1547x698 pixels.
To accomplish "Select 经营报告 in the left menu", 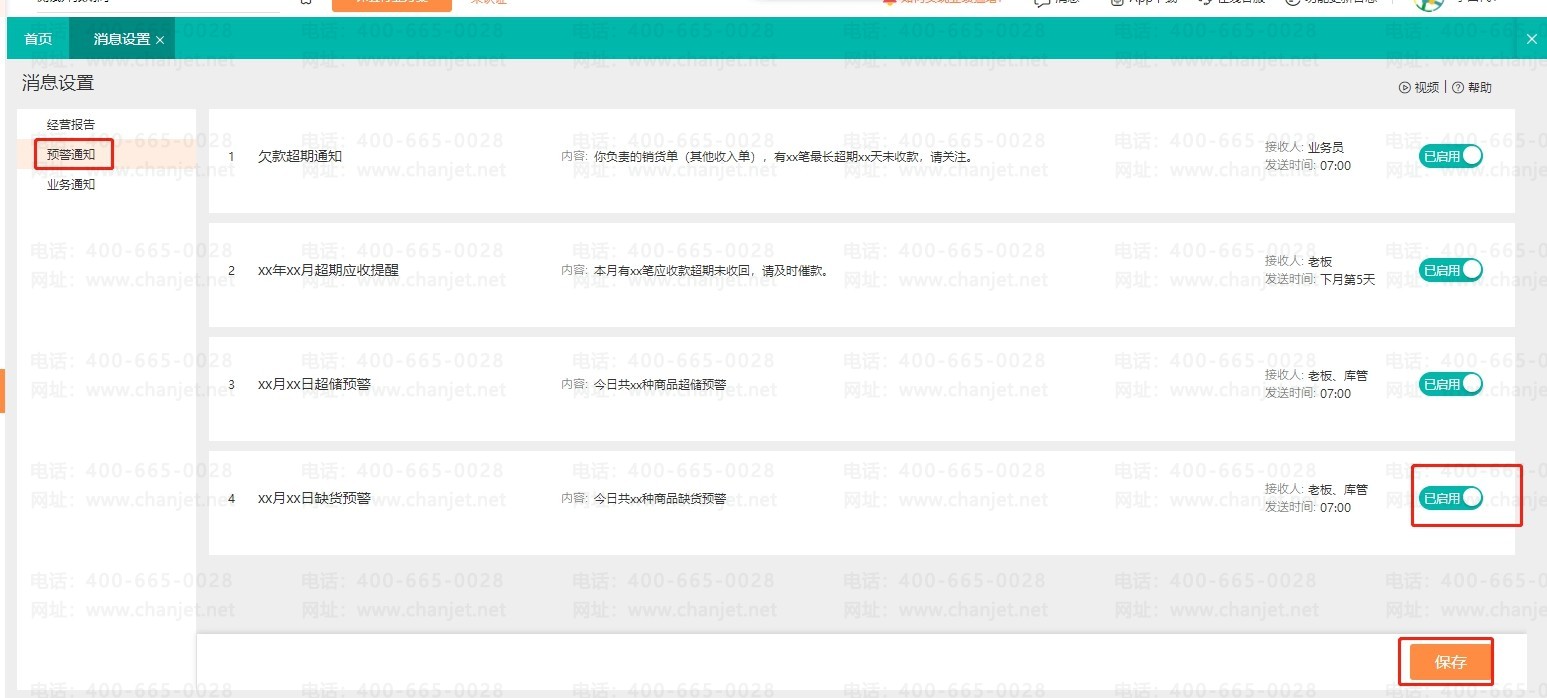I will pos(71,125).
